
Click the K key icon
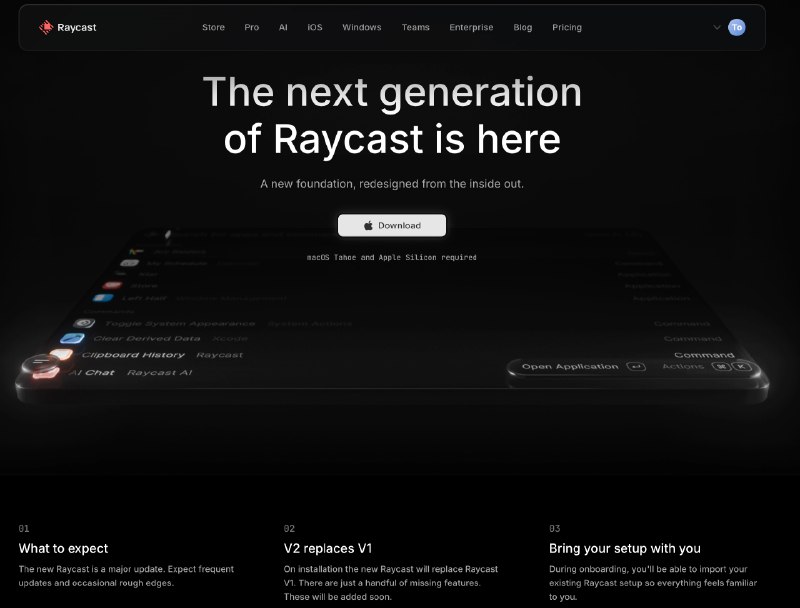point(741,366)
